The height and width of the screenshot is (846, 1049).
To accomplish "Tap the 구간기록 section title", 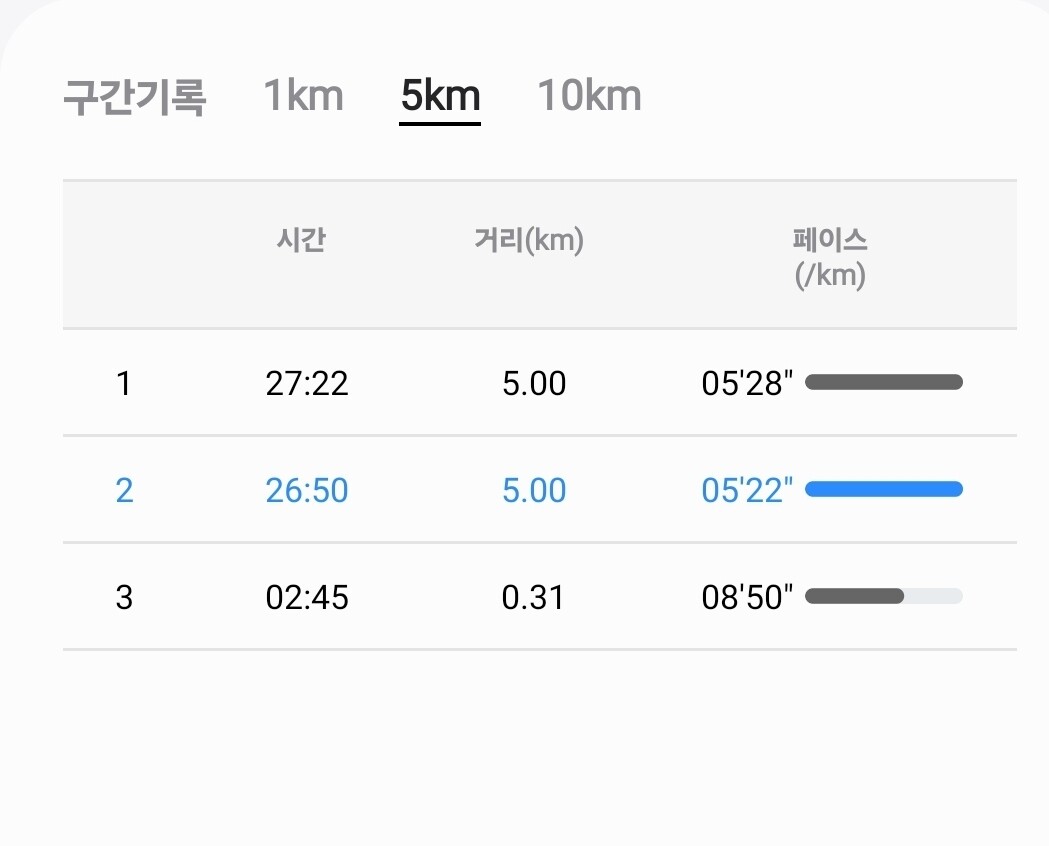I will [134, 98].
